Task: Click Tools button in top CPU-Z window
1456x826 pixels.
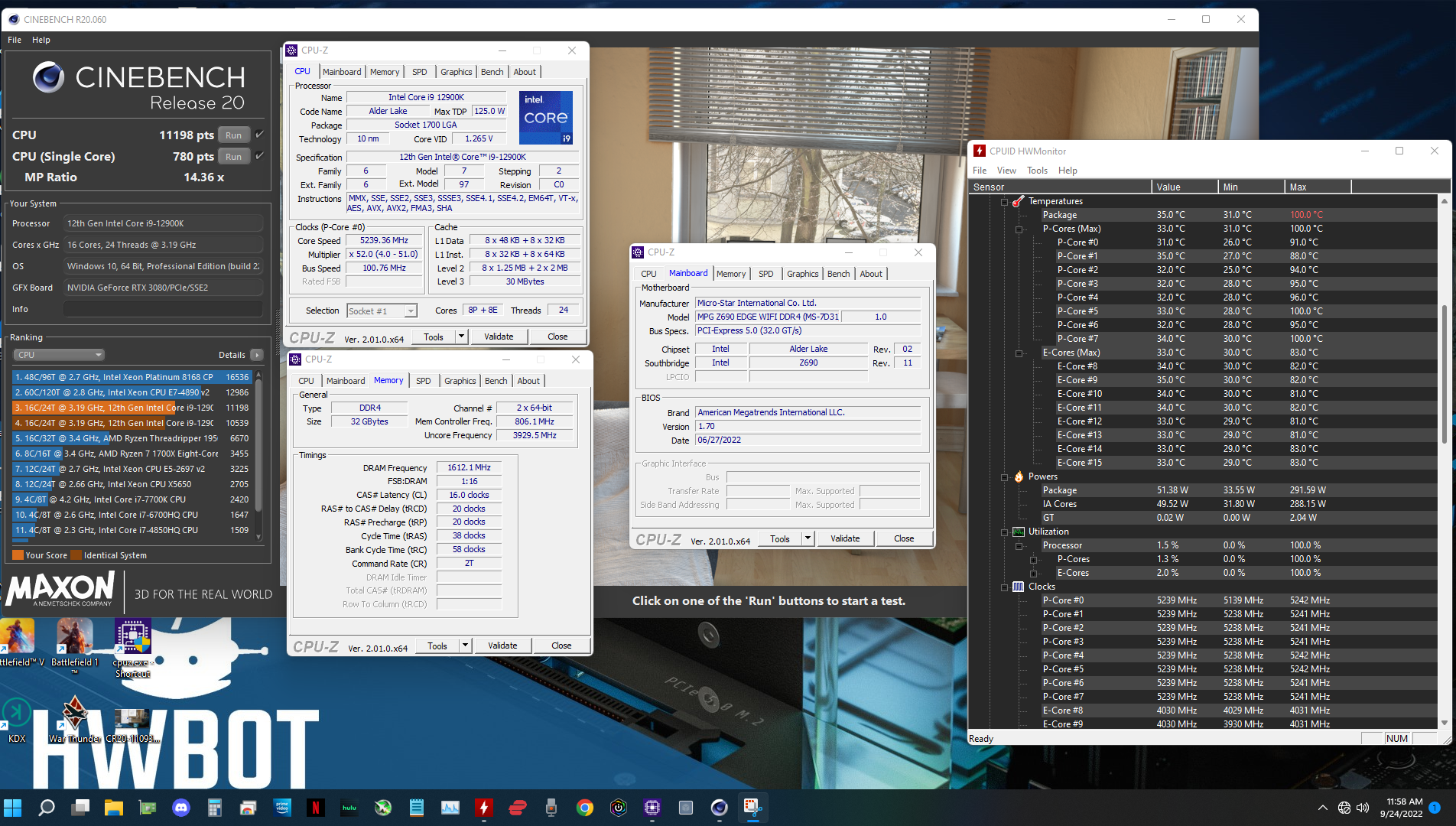Action: pos(433,337)
